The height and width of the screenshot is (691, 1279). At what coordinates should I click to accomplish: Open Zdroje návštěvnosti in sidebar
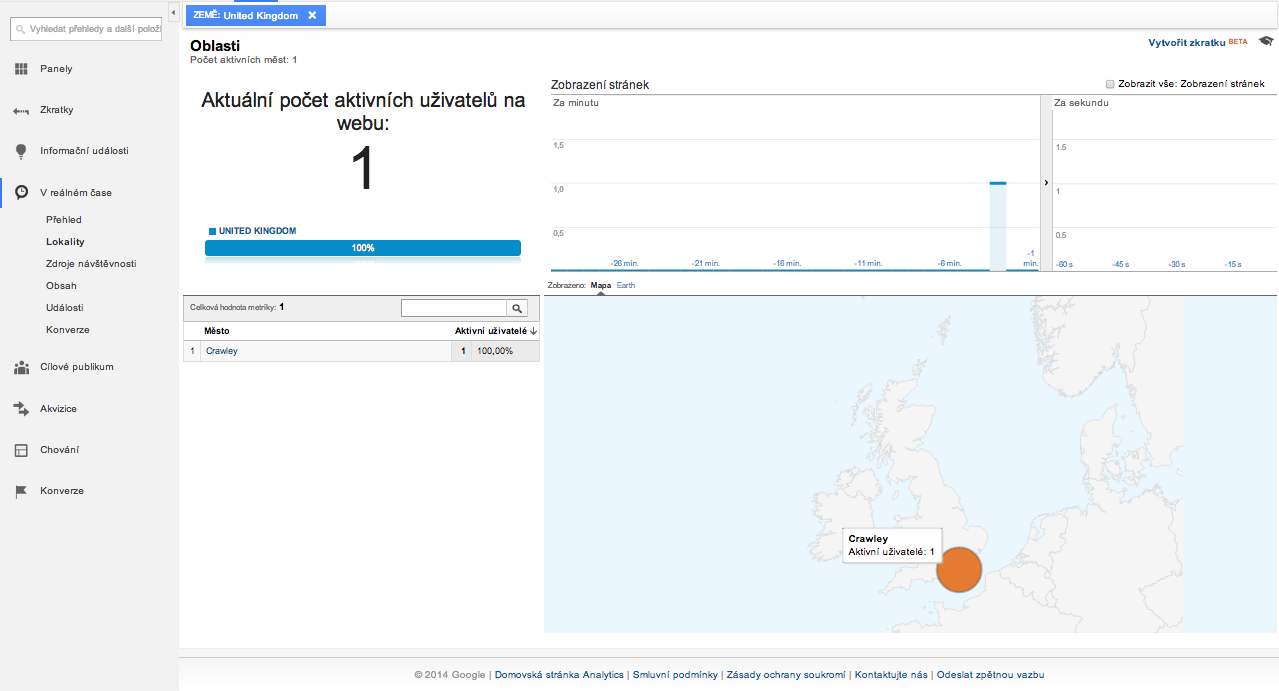pos(91,264)
